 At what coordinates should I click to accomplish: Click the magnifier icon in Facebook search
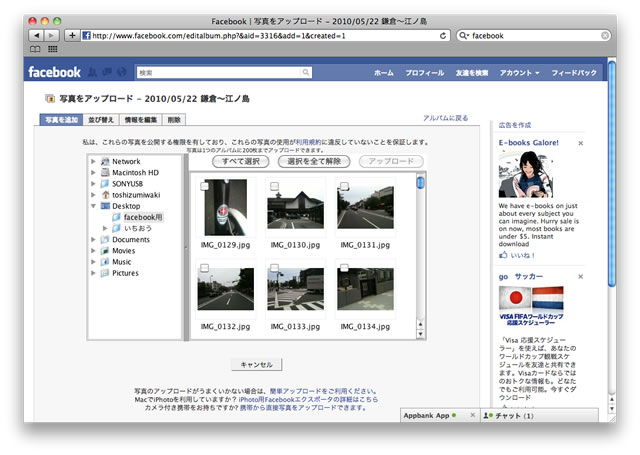[x=305, y=72]
